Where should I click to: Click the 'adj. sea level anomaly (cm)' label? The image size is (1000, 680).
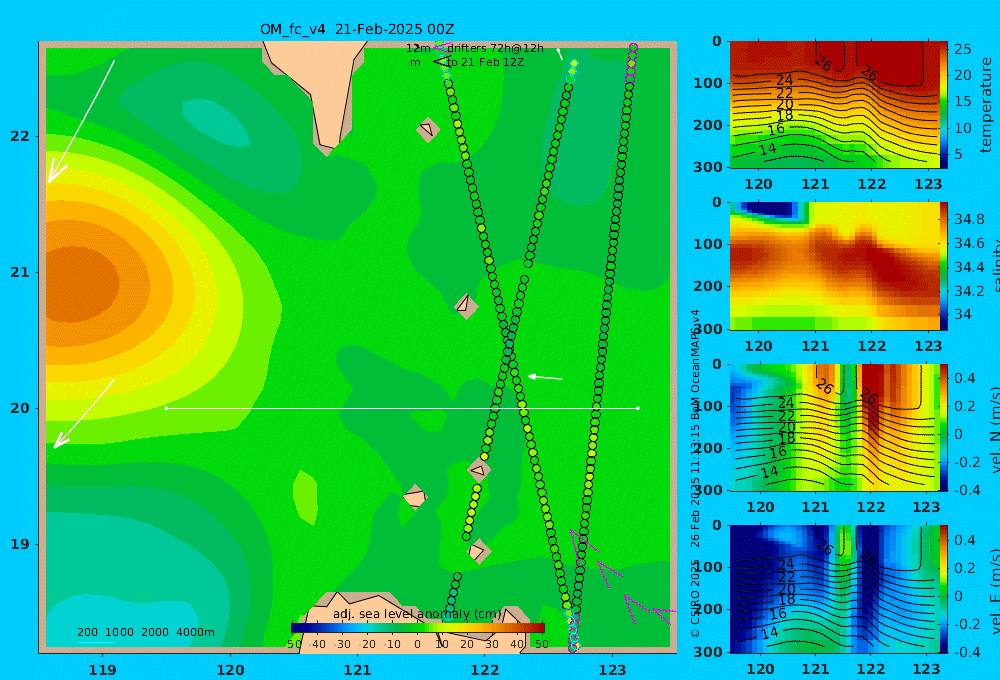pos(417,614)
